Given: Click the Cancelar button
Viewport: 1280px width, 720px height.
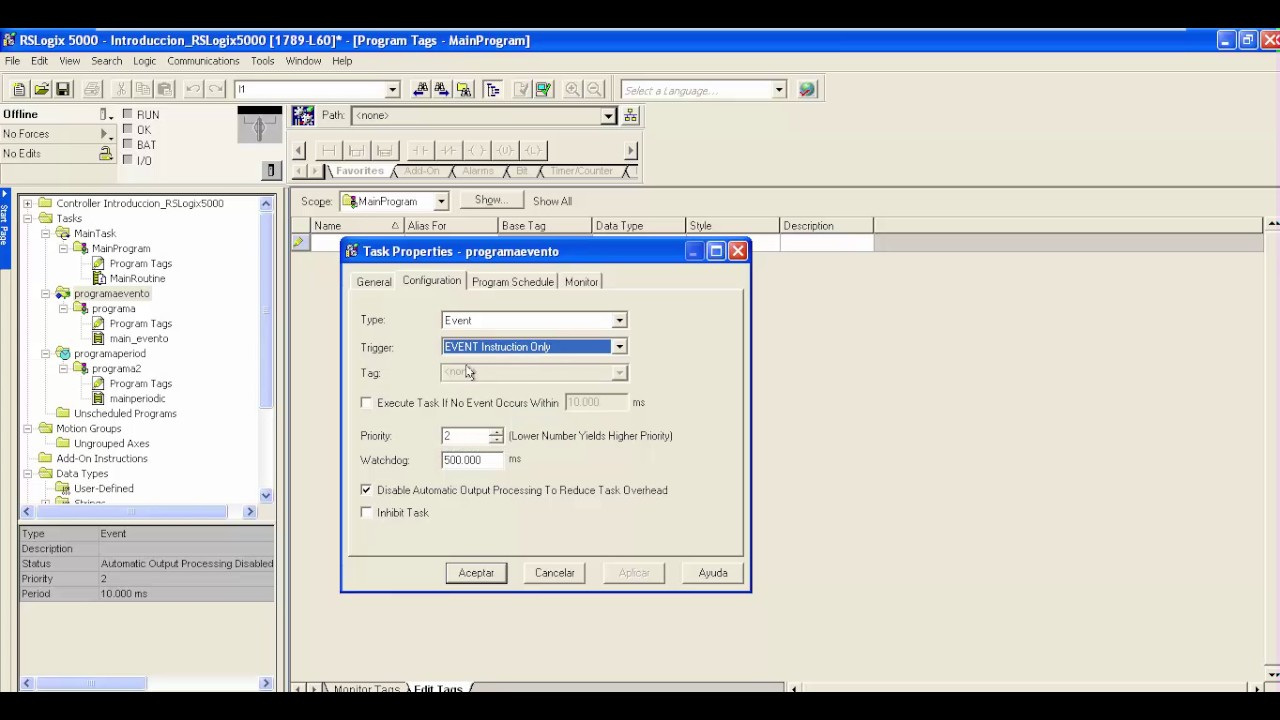Looking at the screenshot, I should 554,573.
